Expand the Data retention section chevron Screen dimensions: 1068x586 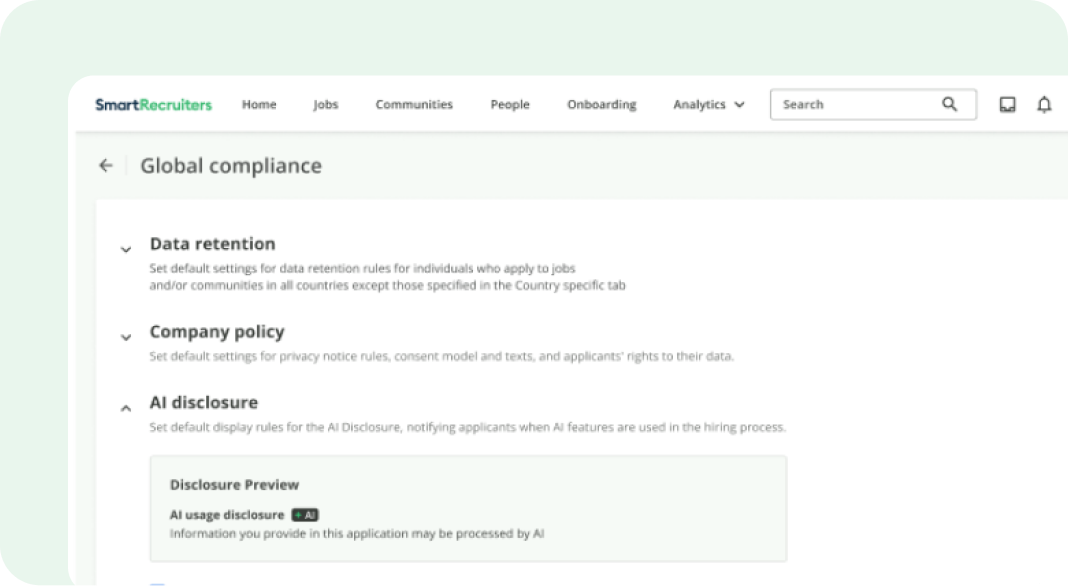[126, 249]
